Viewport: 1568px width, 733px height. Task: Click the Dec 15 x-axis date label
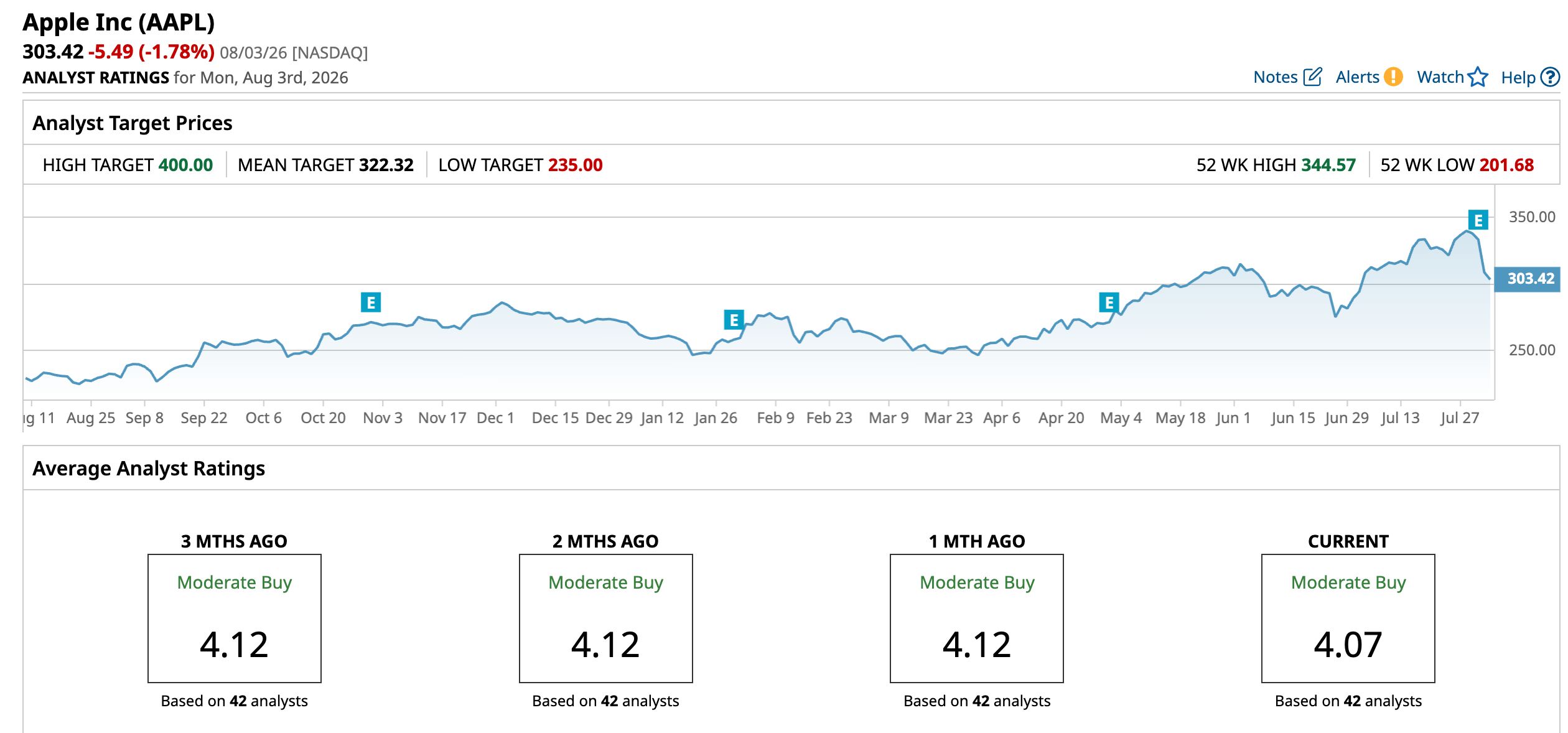click(555, 418)
